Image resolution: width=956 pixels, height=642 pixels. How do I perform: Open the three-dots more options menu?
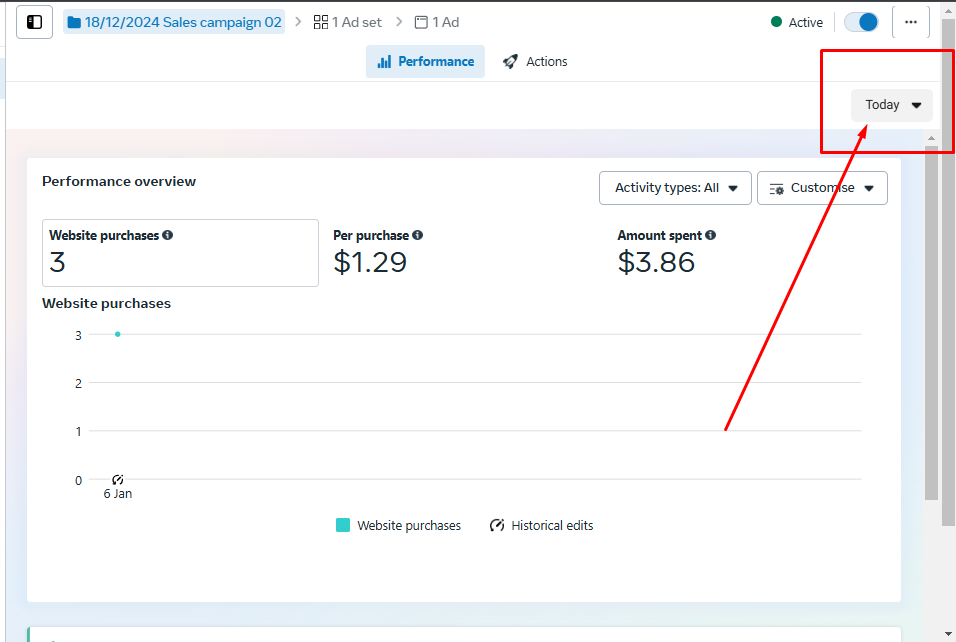[910, 22]
